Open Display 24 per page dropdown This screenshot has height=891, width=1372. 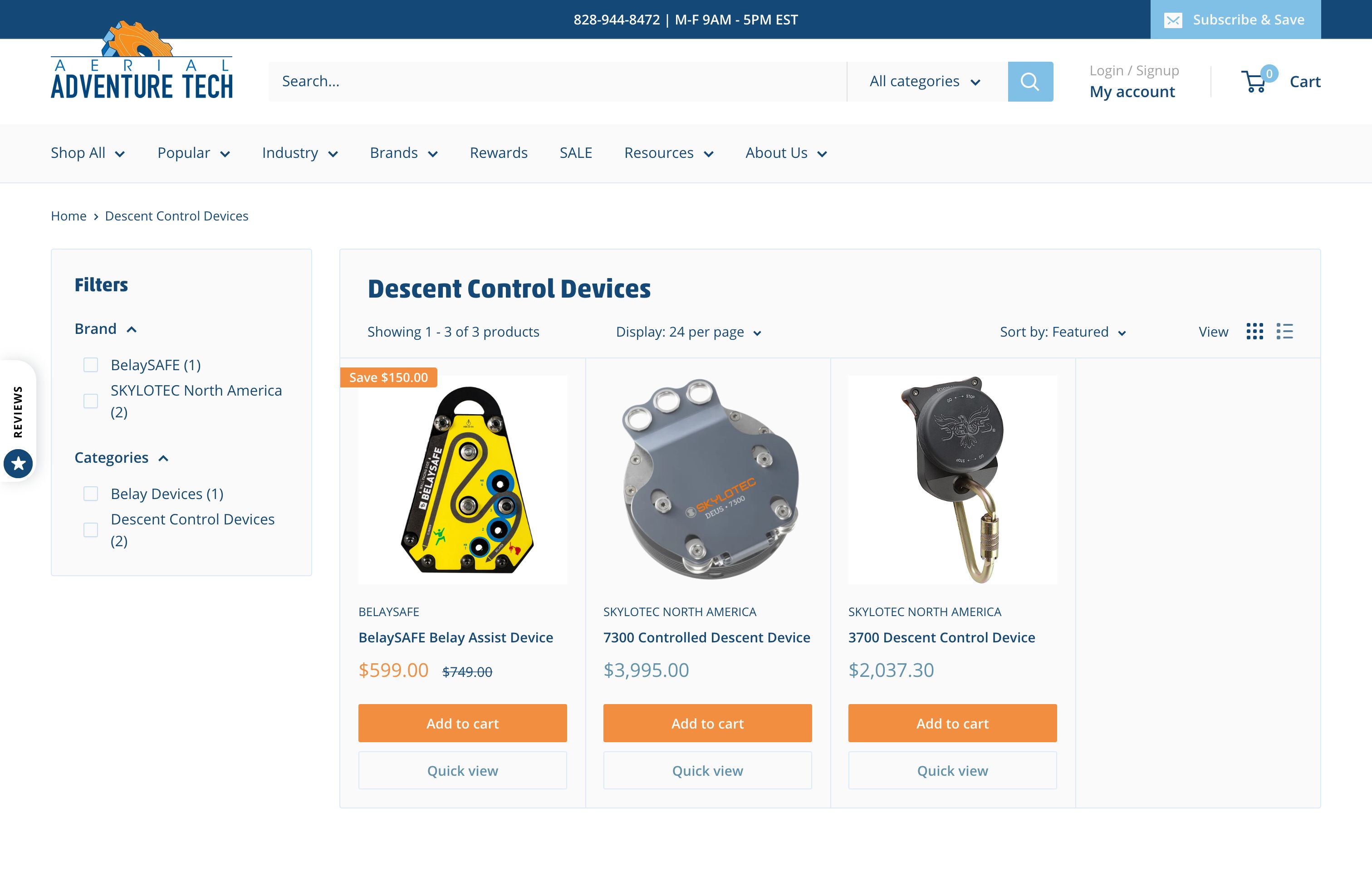[x=688, y=332]
